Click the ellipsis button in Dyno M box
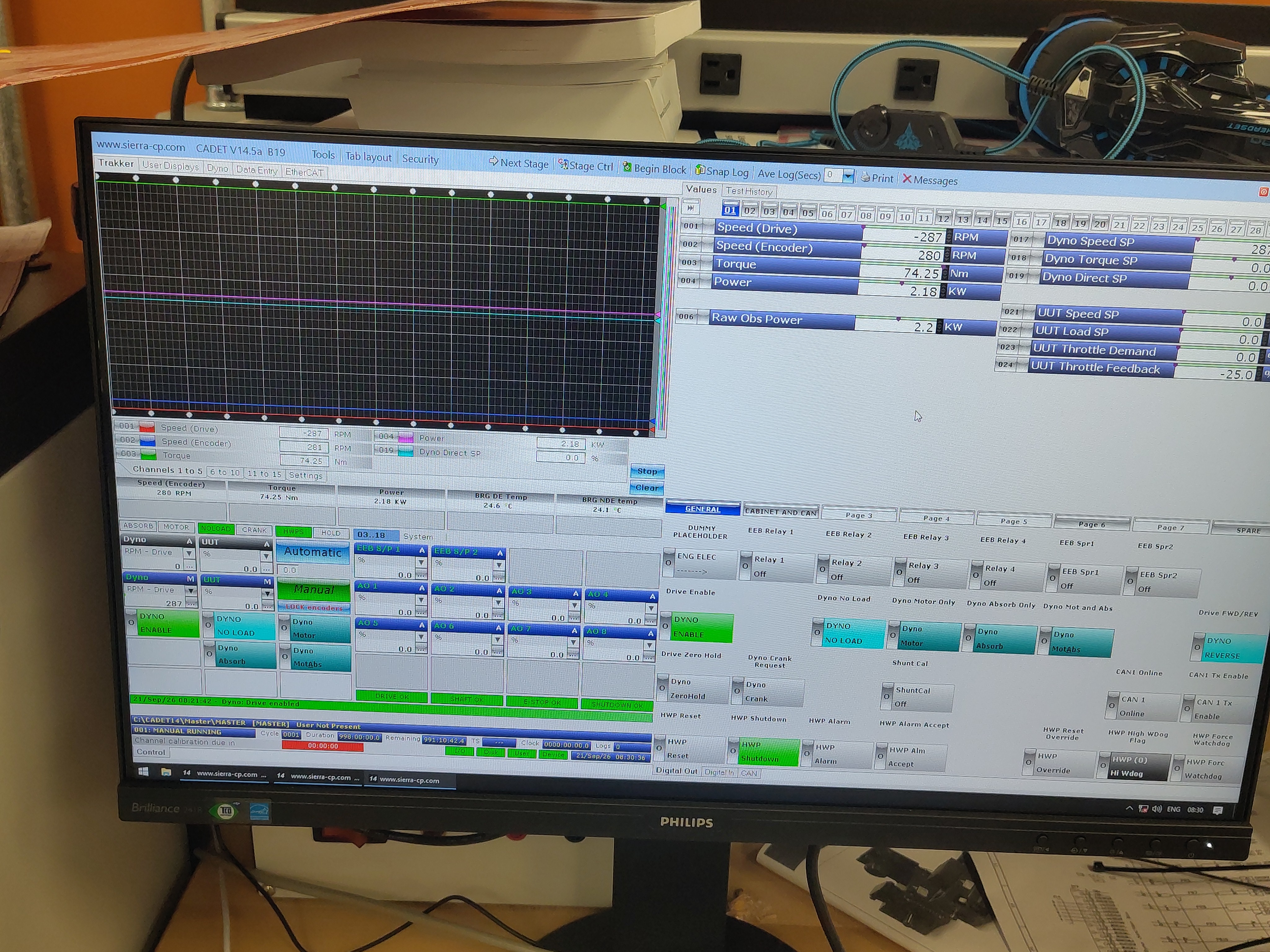The height and width of the screenshot is (952, 1270). (x=191, y=603)
